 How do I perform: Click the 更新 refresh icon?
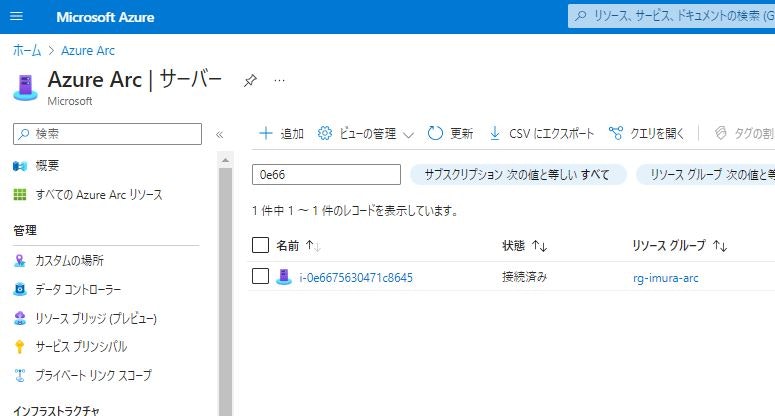[435, 133]
